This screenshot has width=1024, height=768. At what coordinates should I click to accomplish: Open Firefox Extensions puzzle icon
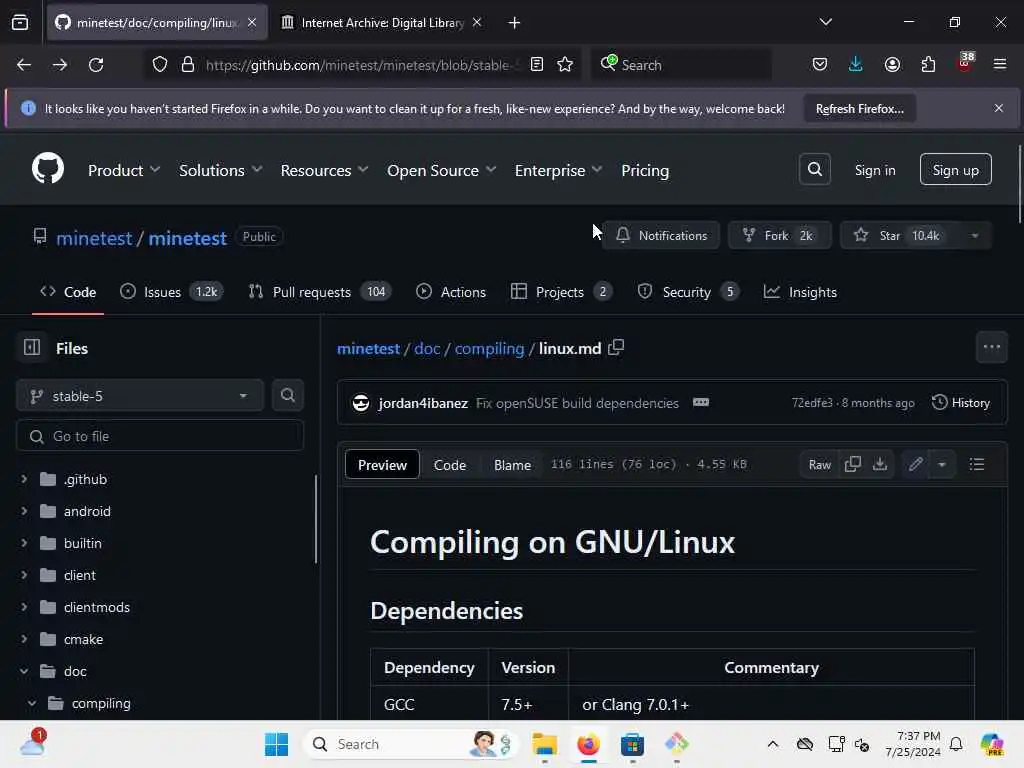point(928,64)
